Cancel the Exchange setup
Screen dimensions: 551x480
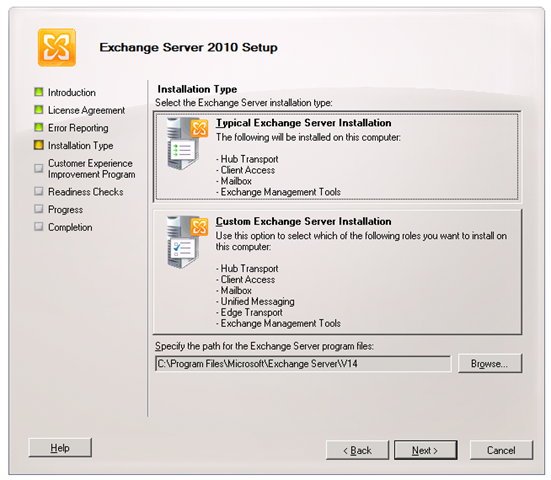(x=501, y=450)
